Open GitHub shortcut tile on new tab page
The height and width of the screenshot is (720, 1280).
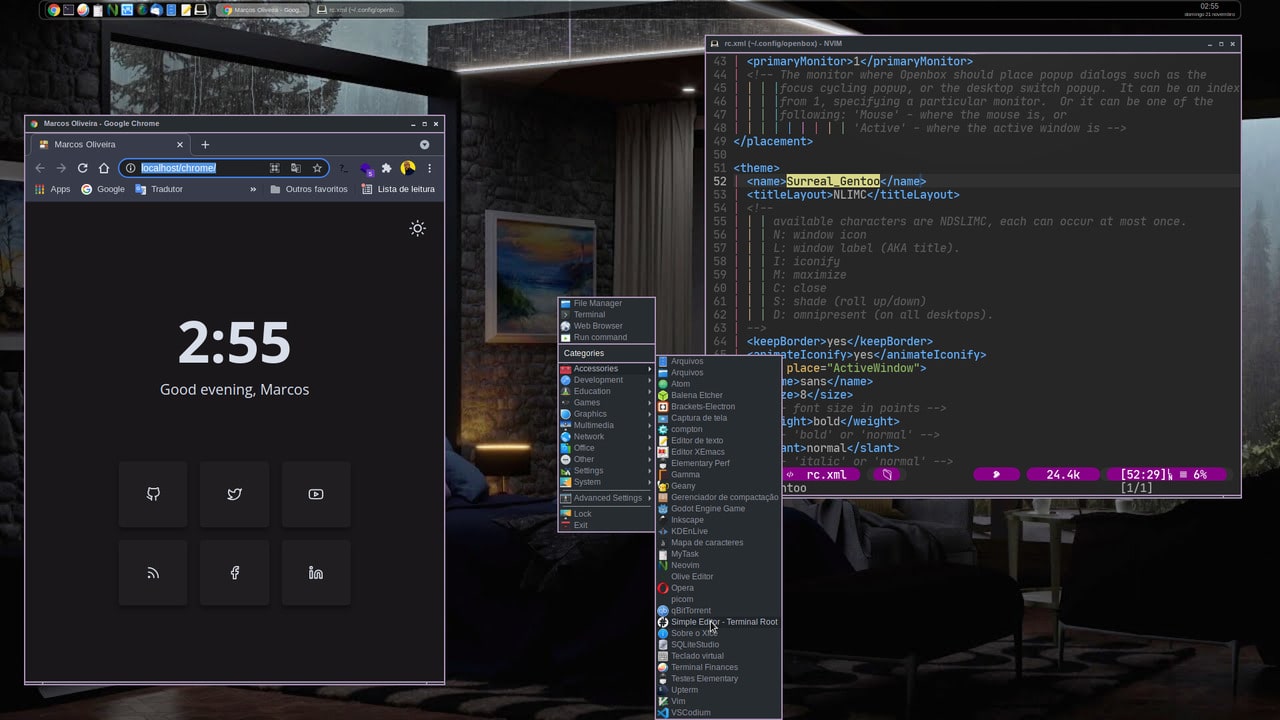(x=153, y=494)
